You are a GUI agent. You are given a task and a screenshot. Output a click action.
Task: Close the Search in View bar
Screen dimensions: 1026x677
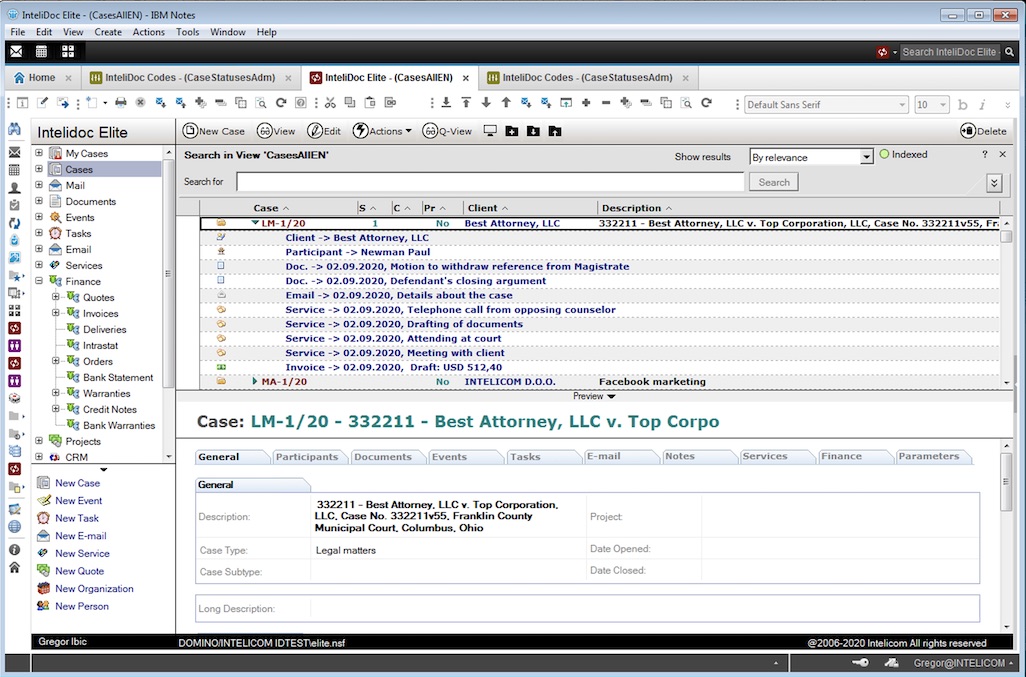pos(1002,154)
